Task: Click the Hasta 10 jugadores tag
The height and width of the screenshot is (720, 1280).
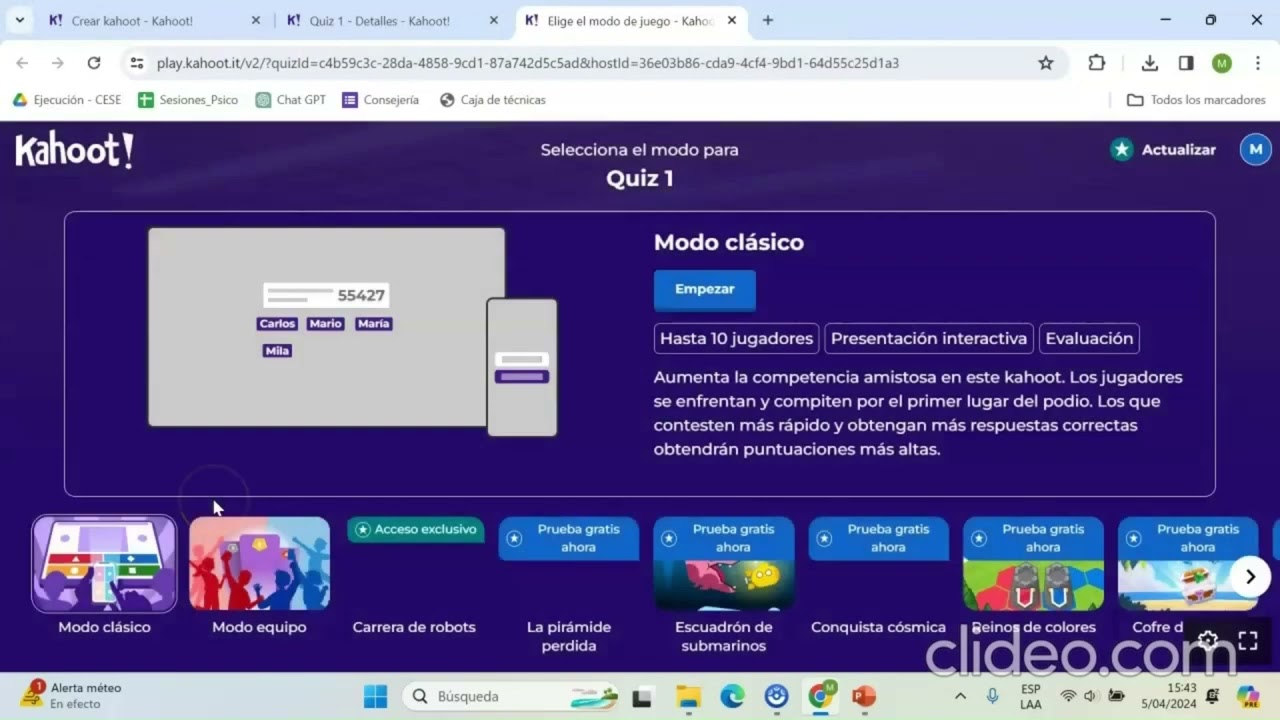Action: [x=736, y=338]
